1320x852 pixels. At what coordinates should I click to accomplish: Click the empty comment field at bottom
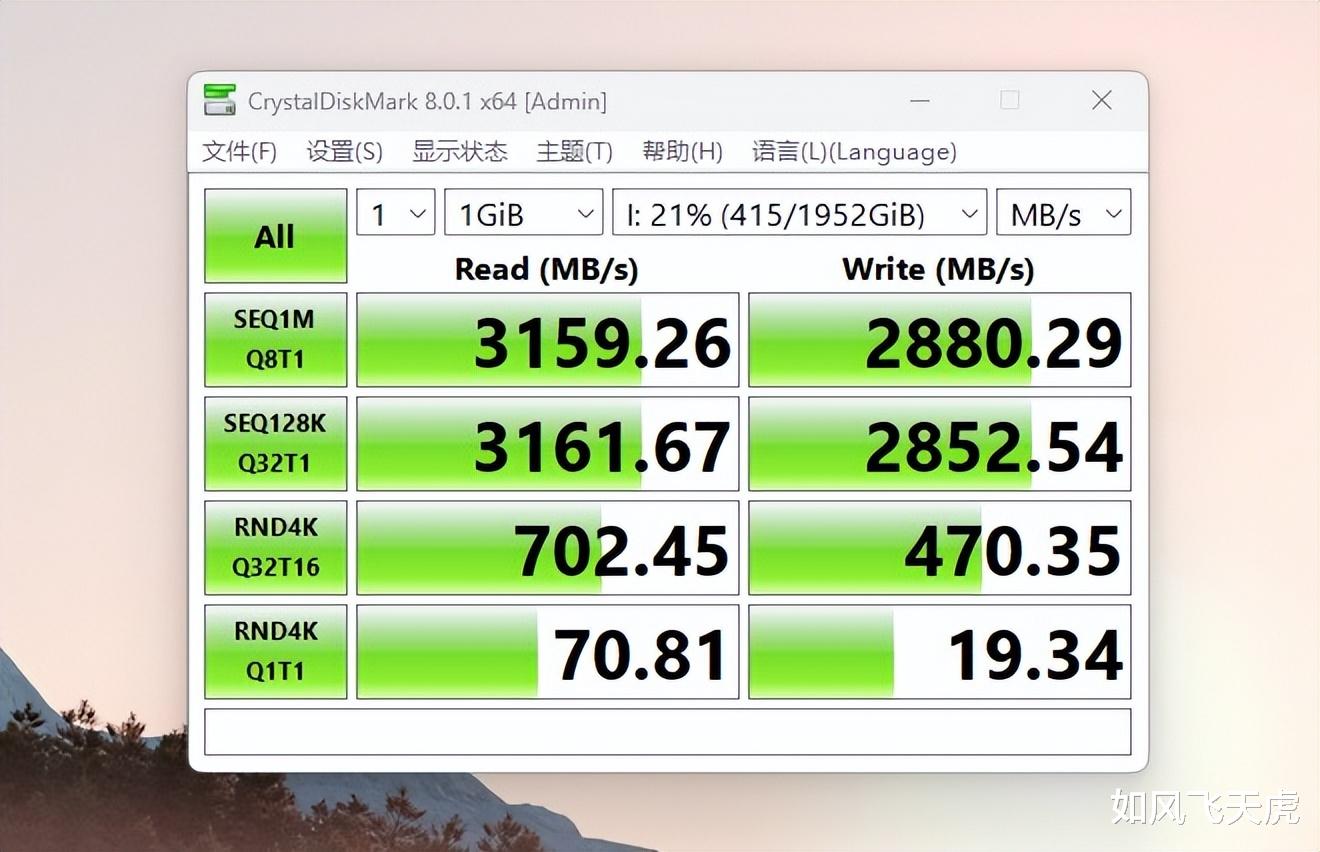pos(668,732)
